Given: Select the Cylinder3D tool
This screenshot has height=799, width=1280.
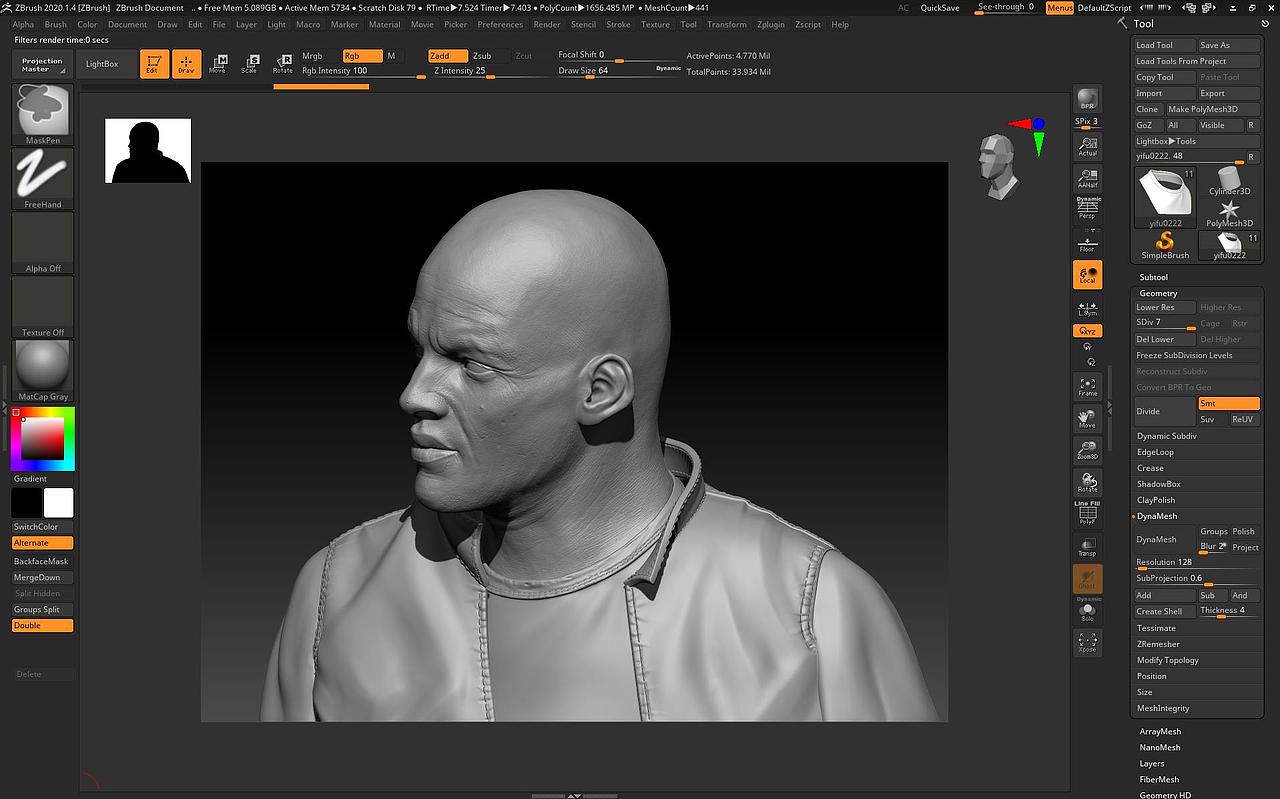Looking at the screenshot, I should pyautogui.click(x=1229, y=182).
